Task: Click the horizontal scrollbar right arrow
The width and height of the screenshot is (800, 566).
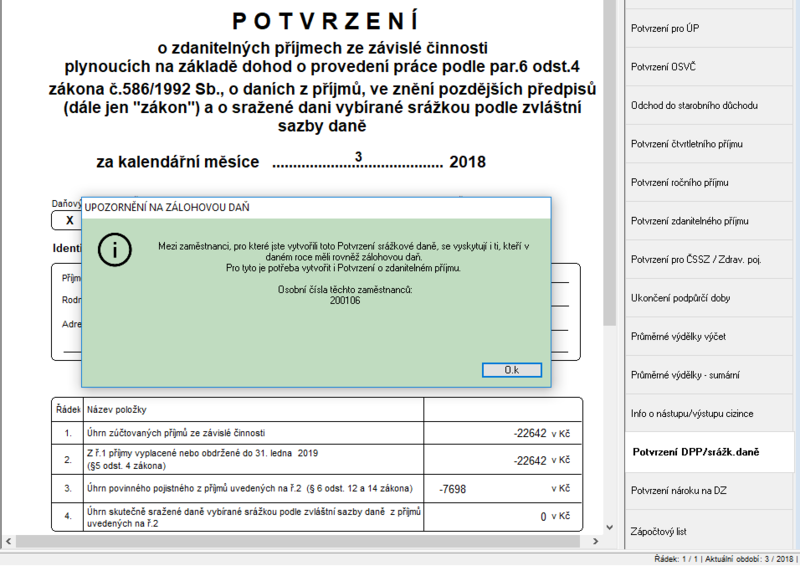Action: coord(595,541)
